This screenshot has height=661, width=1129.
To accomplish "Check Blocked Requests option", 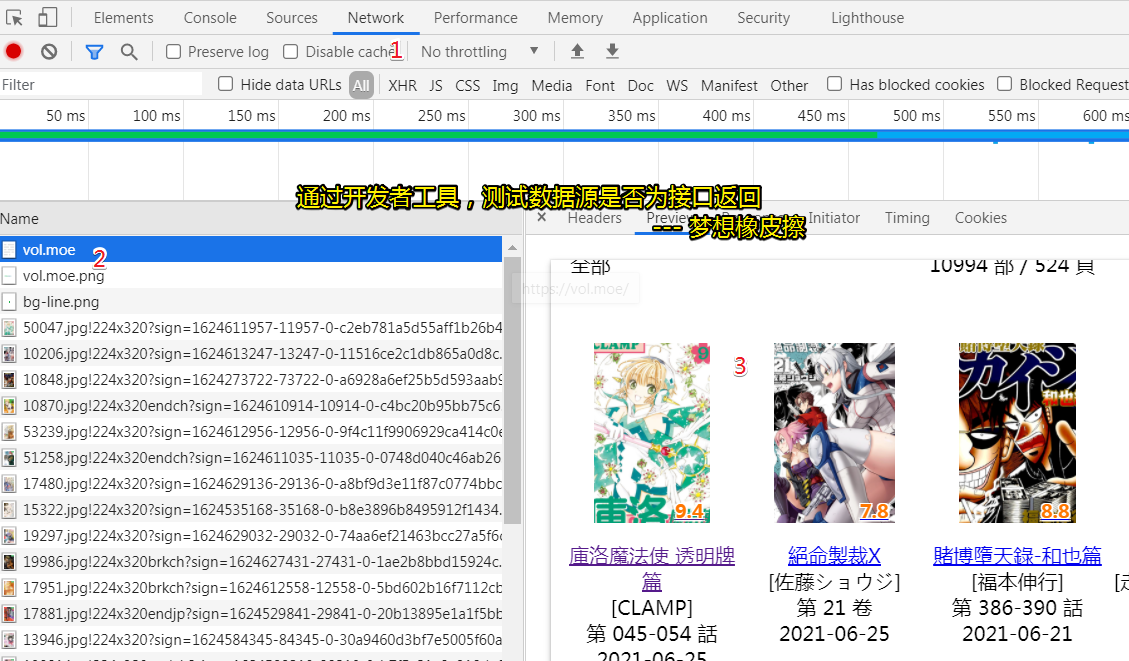I will [1004, 84].
